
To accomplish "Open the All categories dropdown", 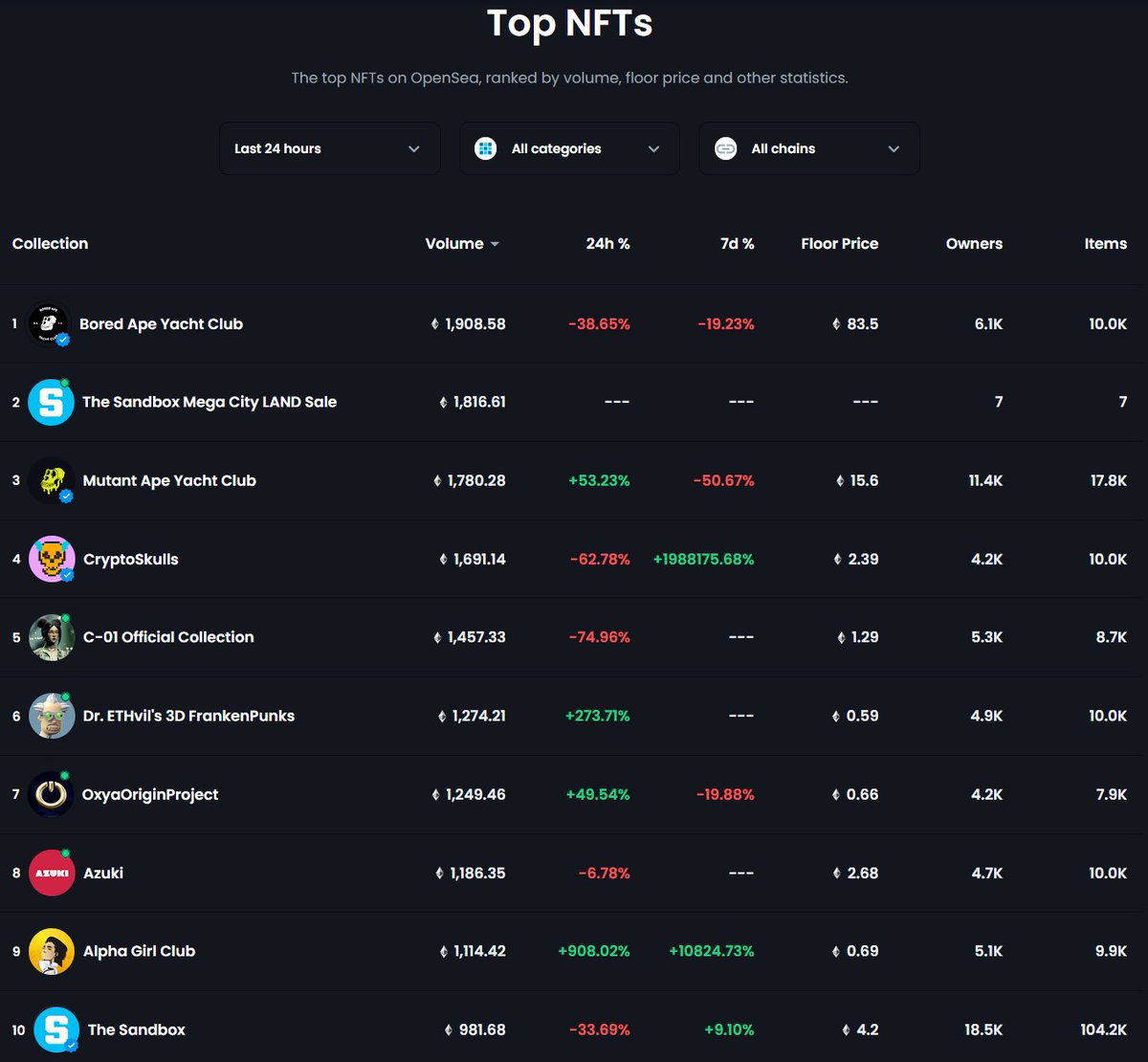I will [x=569, y=148].
